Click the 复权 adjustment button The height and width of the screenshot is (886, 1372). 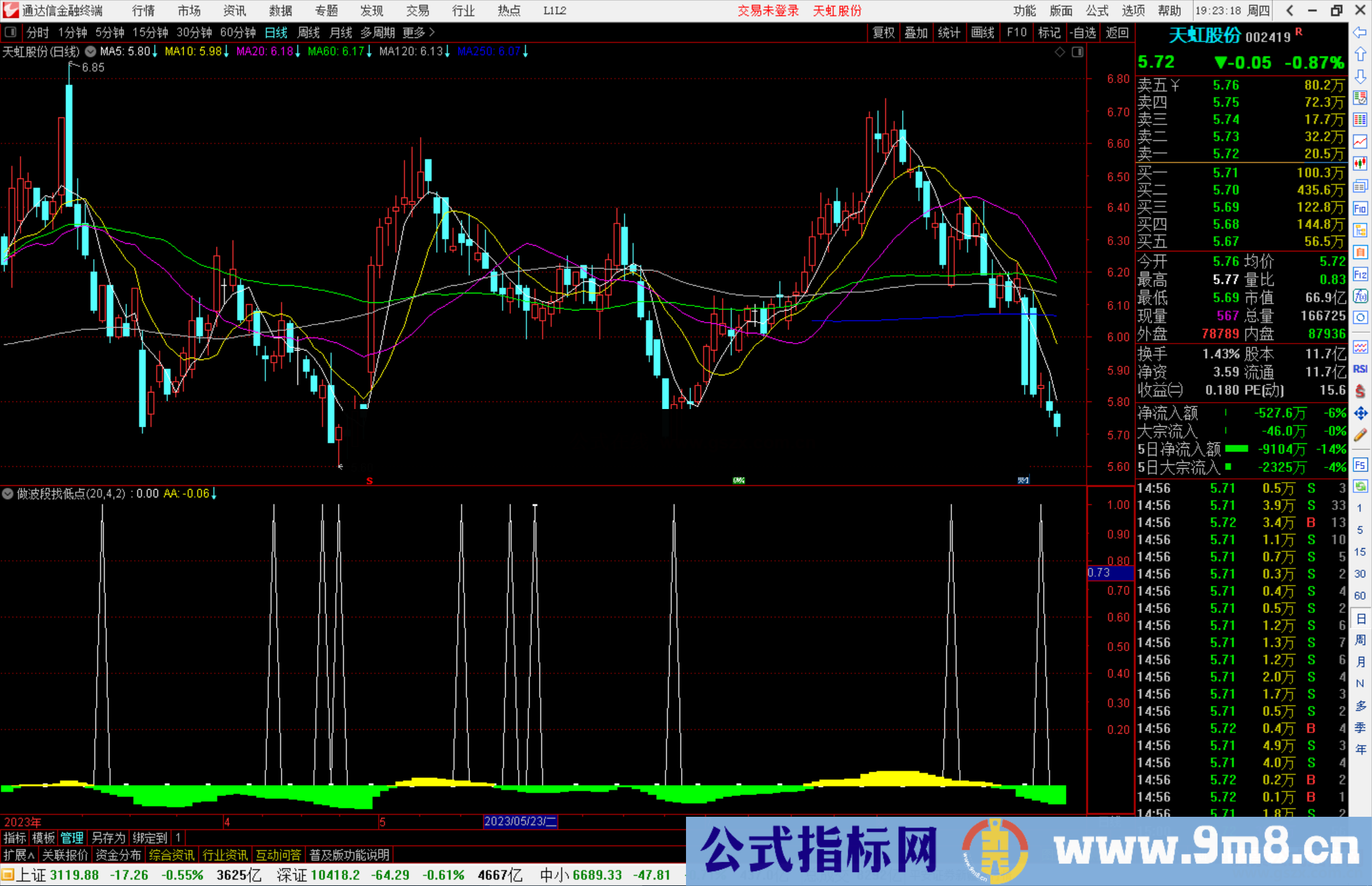coord(883,32)
